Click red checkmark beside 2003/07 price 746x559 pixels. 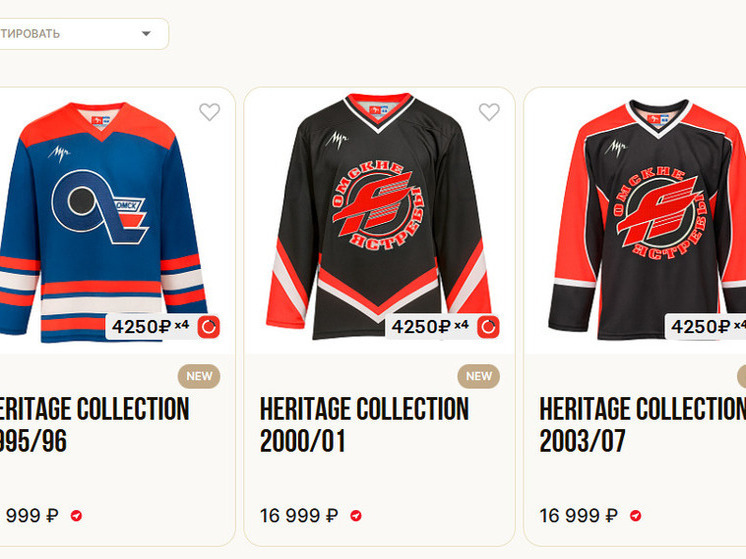tap(635, 516)
